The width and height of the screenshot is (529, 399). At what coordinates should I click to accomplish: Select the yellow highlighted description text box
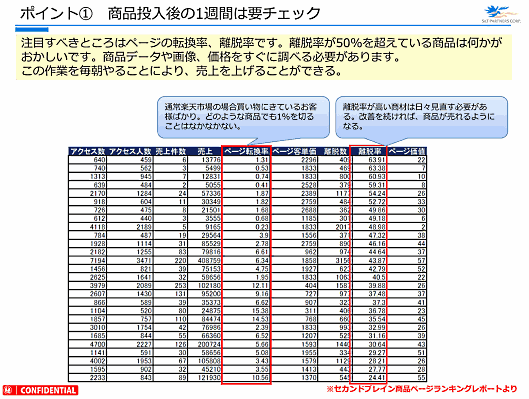pyautogui.click(x=264, y=57)
